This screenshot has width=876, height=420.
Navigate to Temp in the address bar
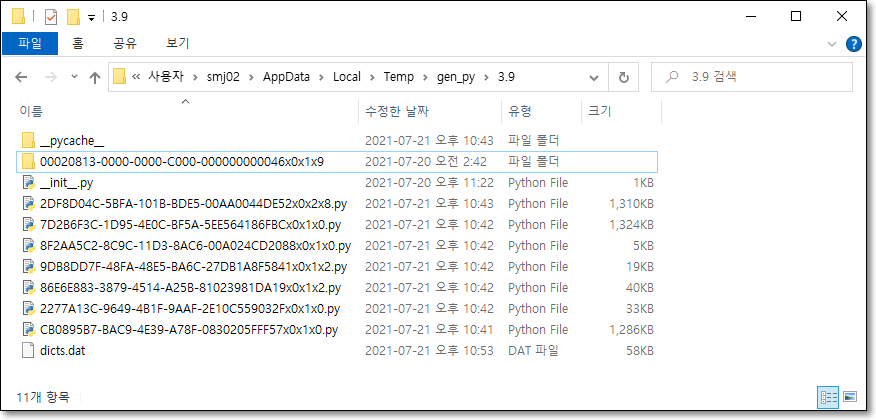click(398, 77)
